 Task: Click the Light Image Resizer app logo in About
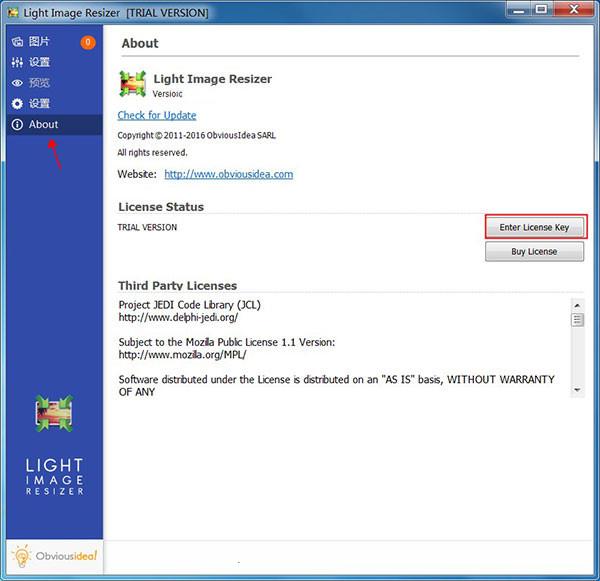tap(132, 83)
